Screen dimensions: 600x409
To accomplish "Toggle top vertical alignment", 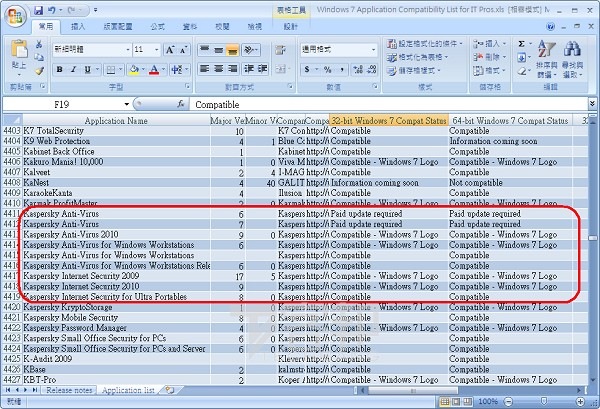I will 204,50.
